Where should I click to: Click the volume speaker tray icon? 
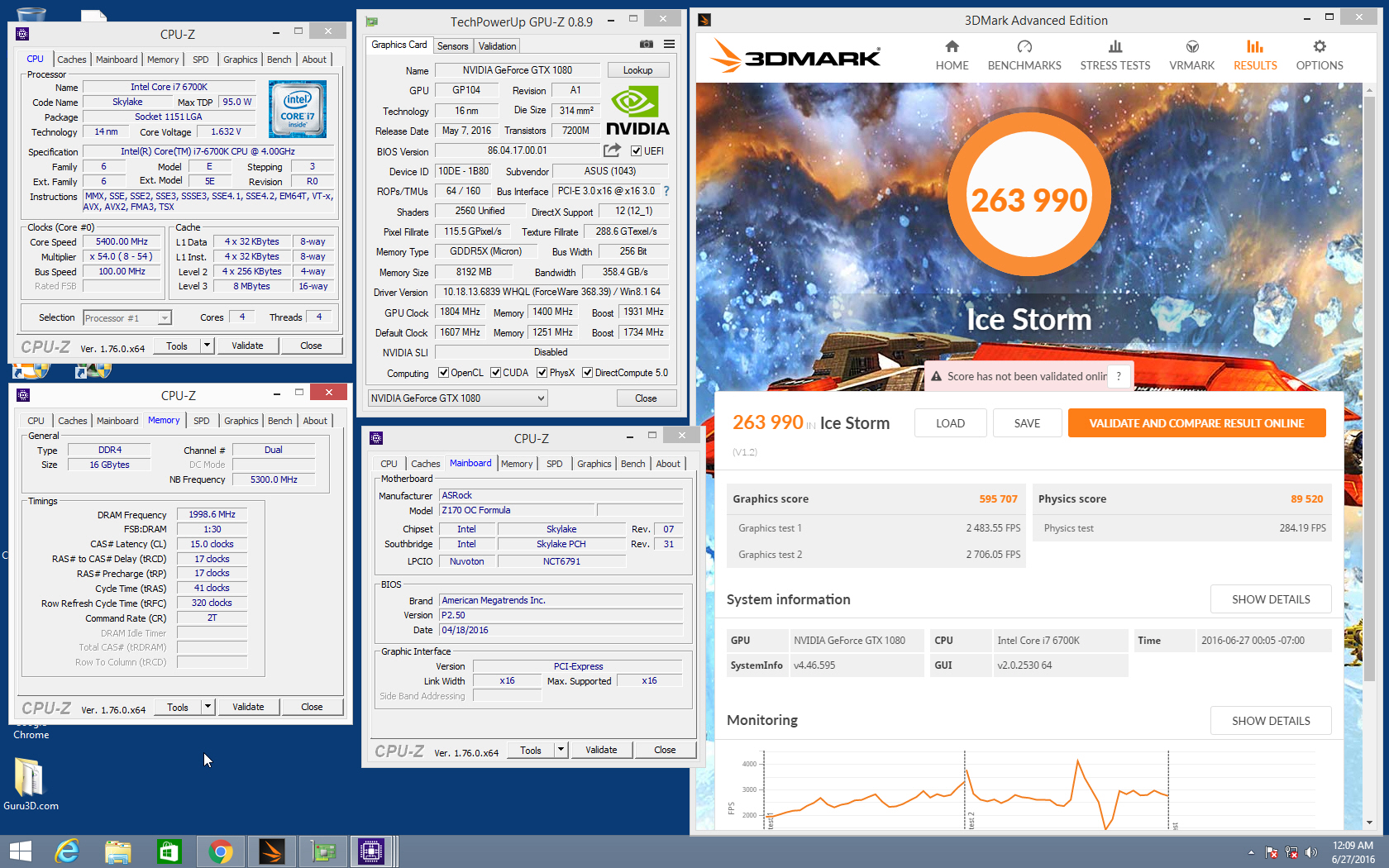(x=1310, y=852)
